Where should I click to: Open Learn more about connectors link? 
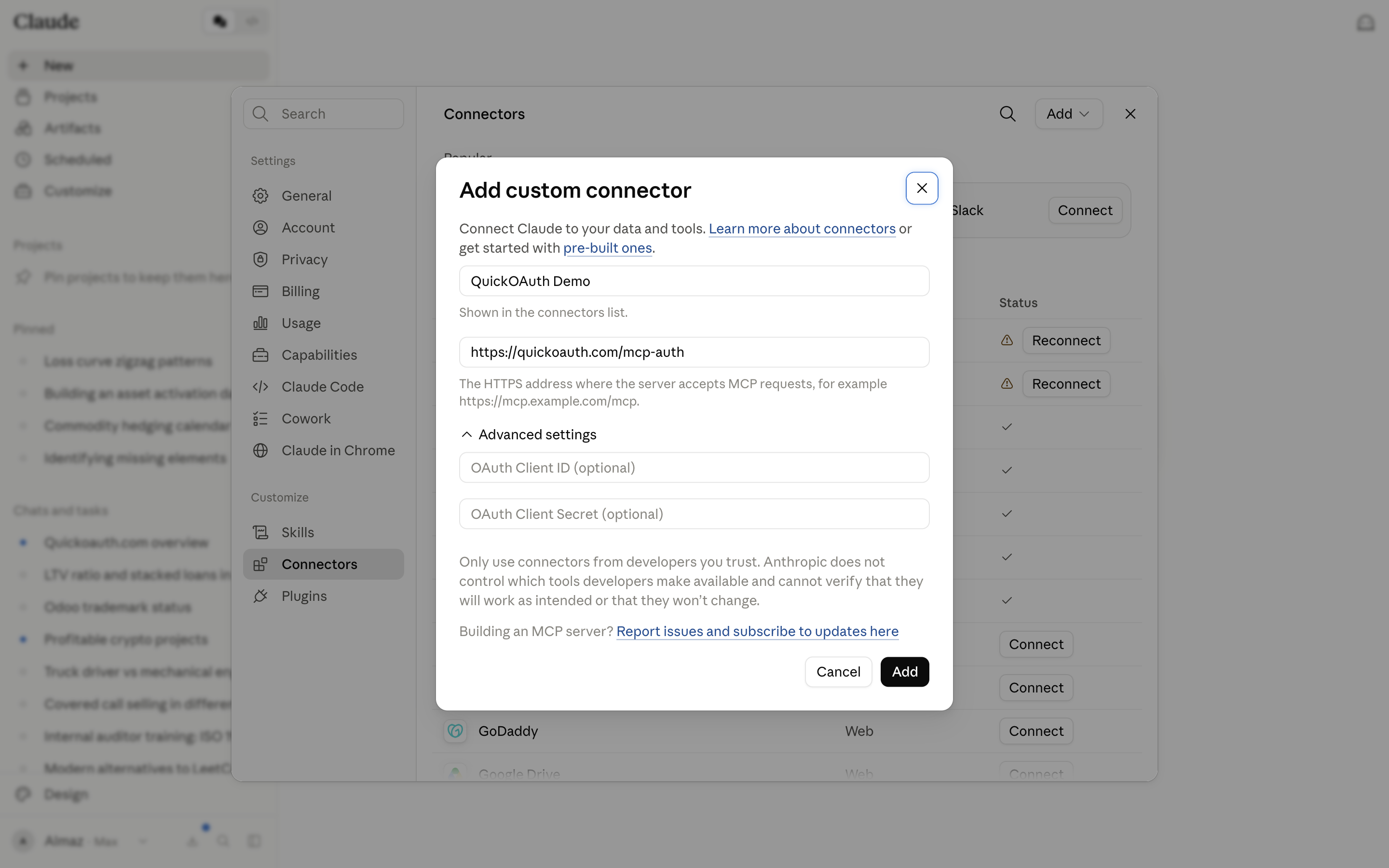[x=802, y=229]
